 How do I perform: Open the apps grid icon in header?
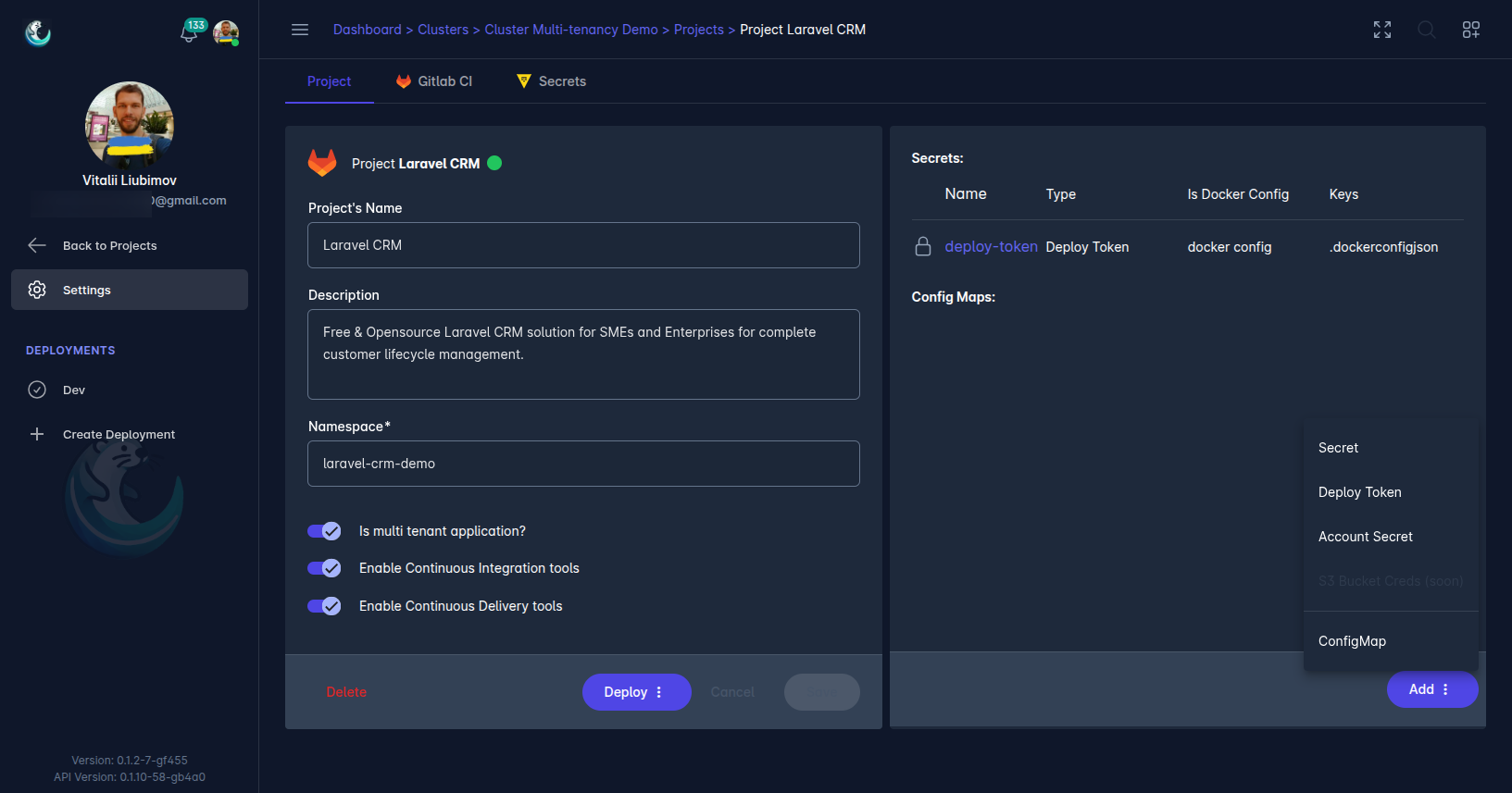1471,30
